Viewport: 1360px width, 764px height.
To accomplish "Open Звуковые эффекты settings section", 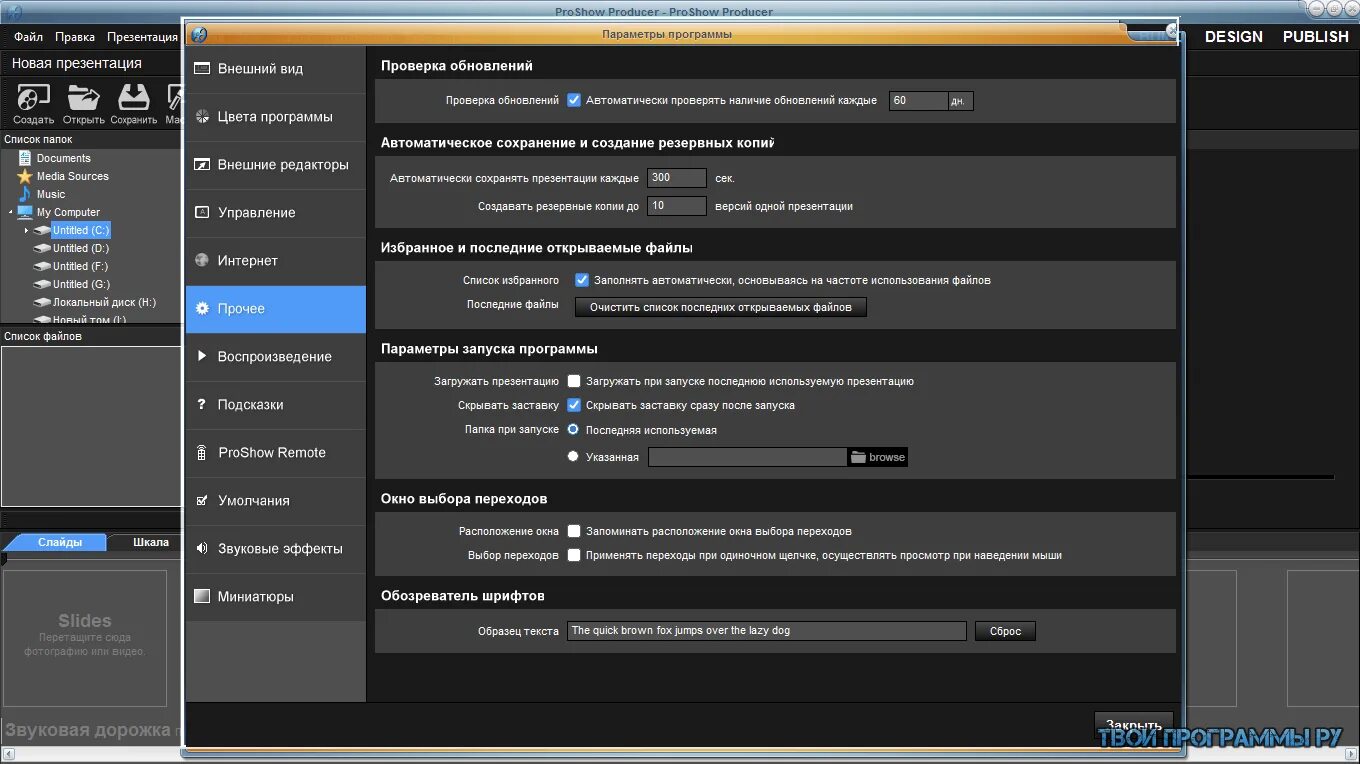I will (x=276, y=549).
